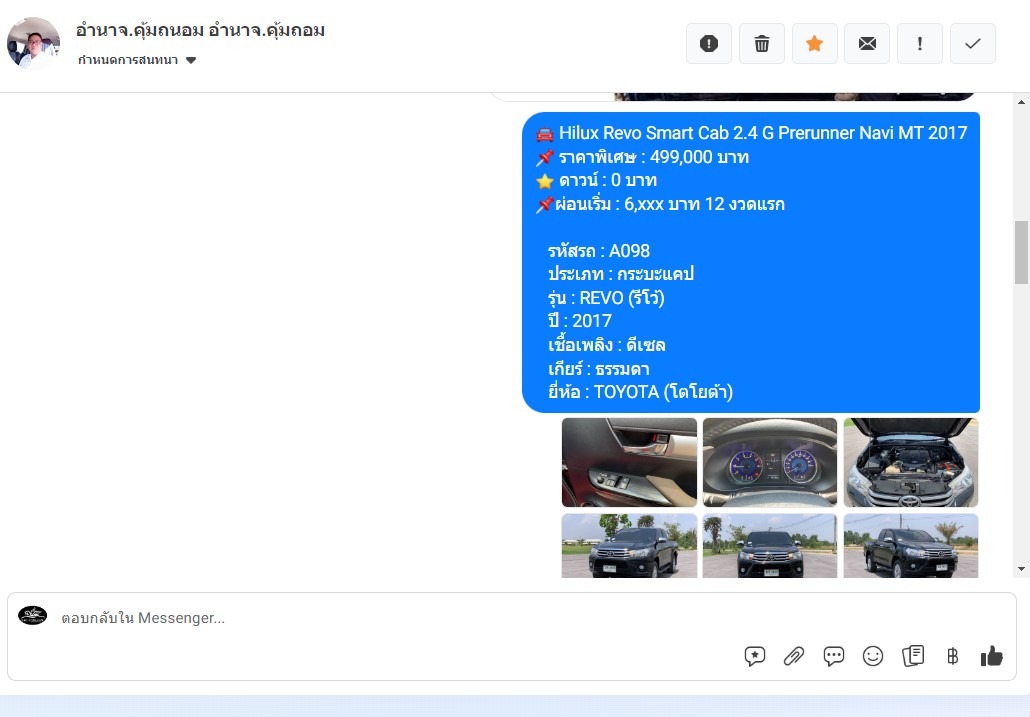The width and height of the screenshot is (1030, 717).
Task: Open car door interior photo thumbnail
Action: pyautogui.click(x=629, y=462)
